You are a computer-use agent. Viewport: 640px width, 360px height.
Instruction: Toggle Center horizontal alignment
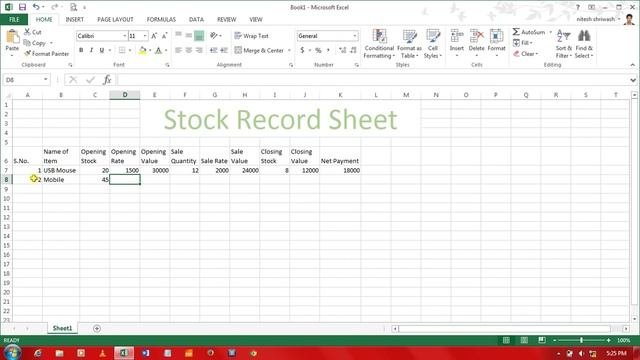189,50
